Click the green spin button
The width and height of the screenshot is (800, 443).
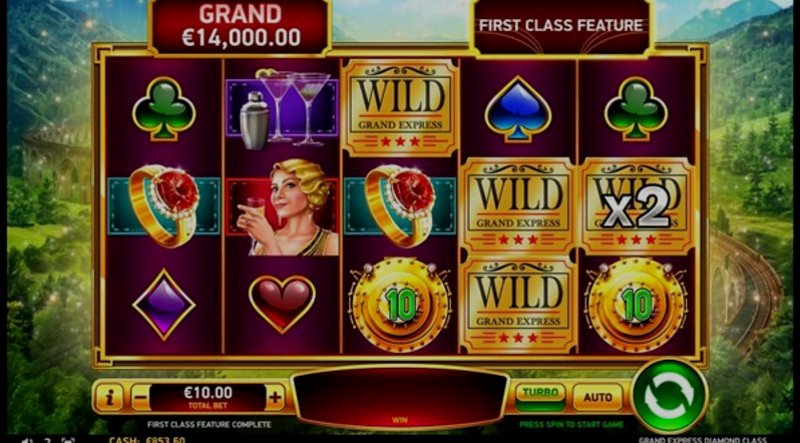coord(669,396)
